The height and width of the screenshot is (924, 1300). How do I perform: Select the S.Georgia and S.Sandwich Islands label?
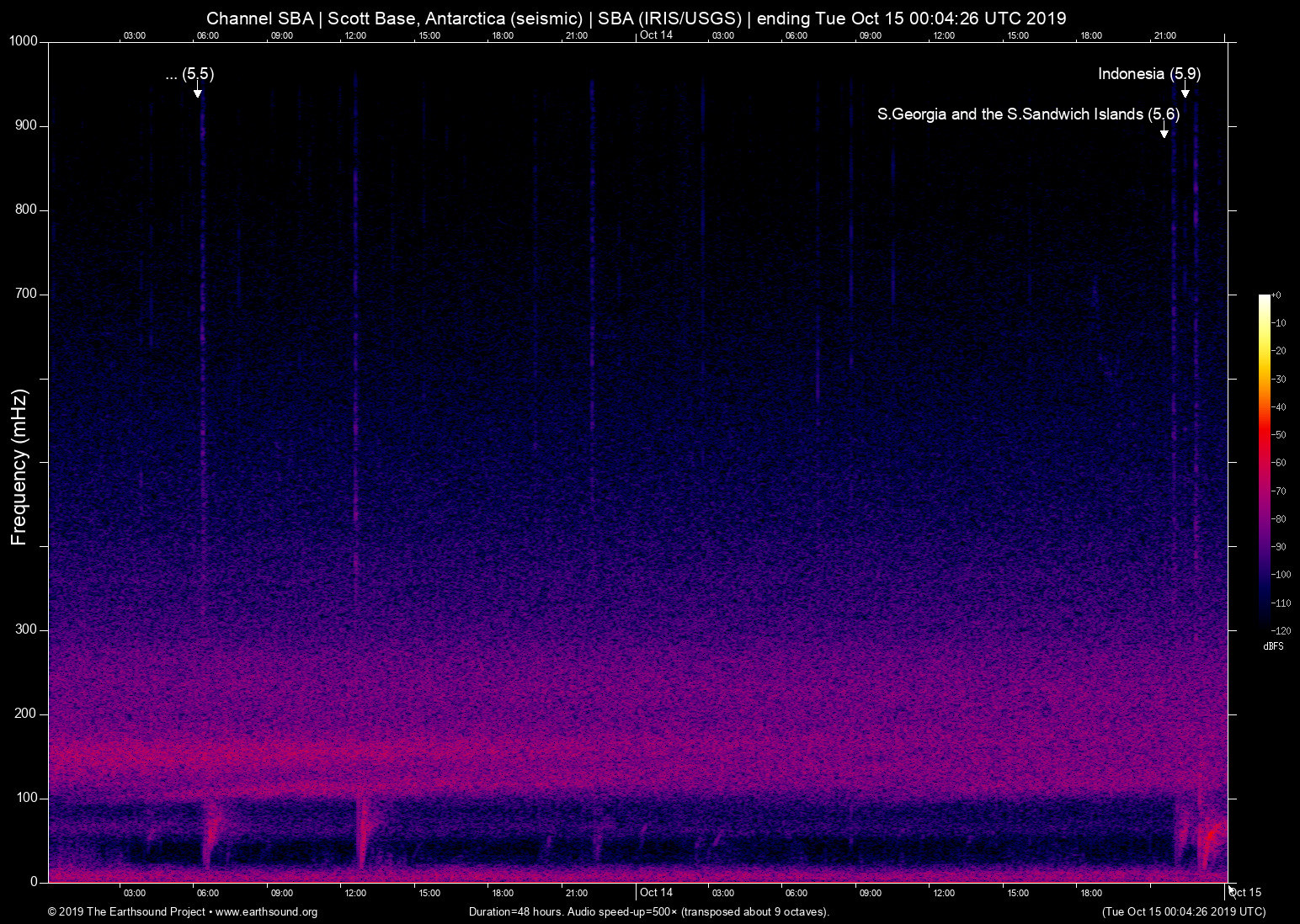click(x=1027, y=114)
